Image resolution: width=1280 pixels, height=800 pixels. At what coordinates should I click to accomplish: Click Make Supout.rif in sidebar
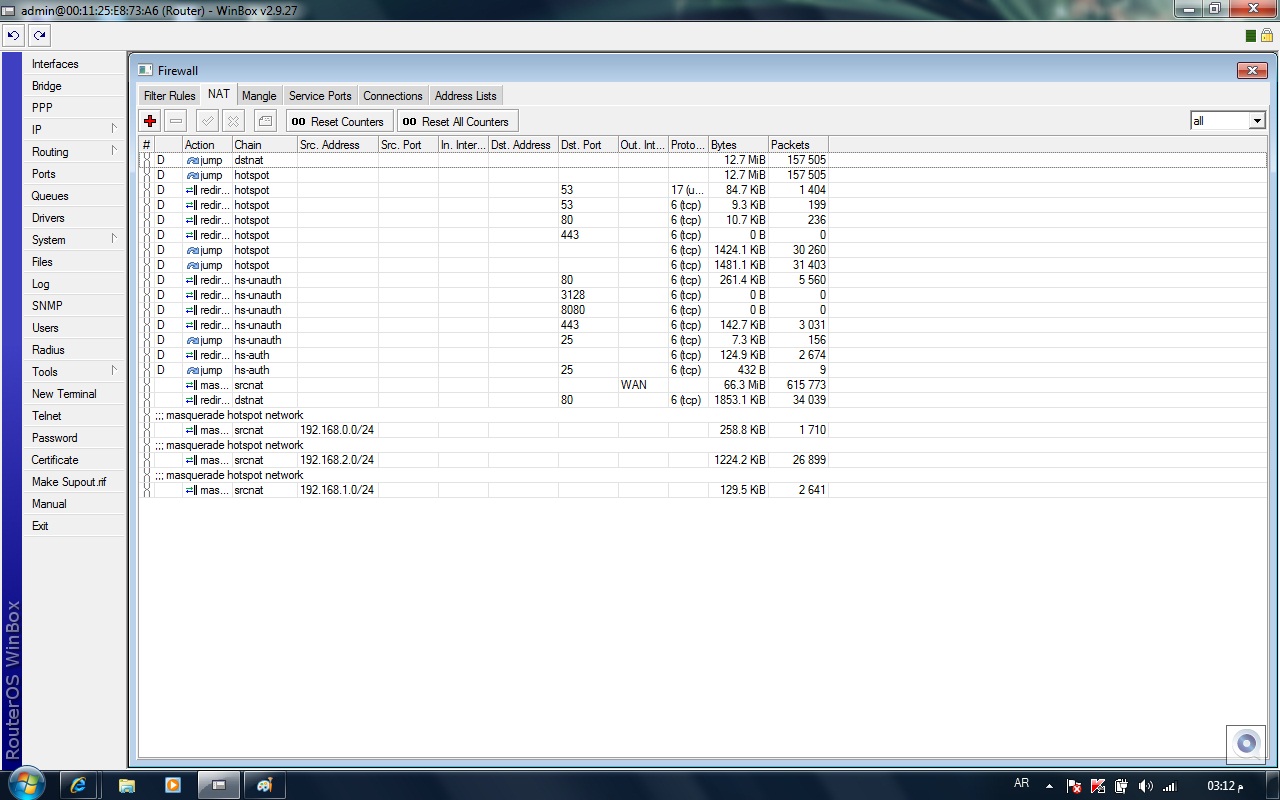(x=76, y=482)
